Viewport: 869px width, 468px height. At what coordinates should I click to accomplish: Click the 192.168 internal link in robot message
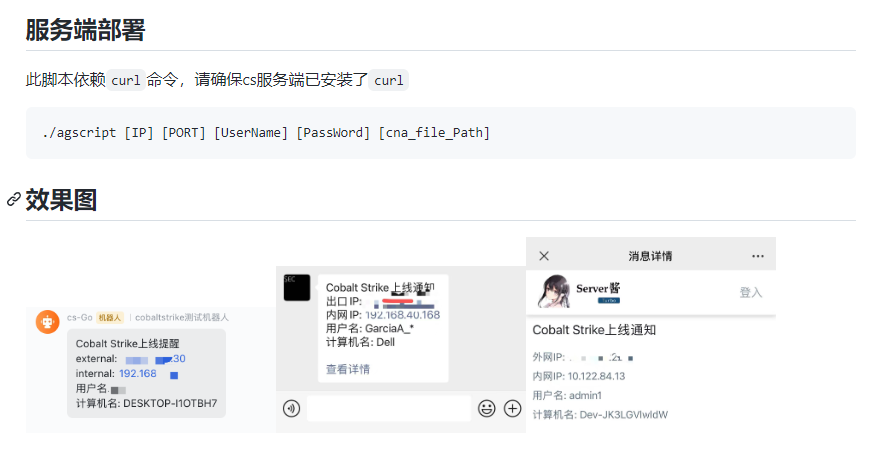click(x=138, y=374)
